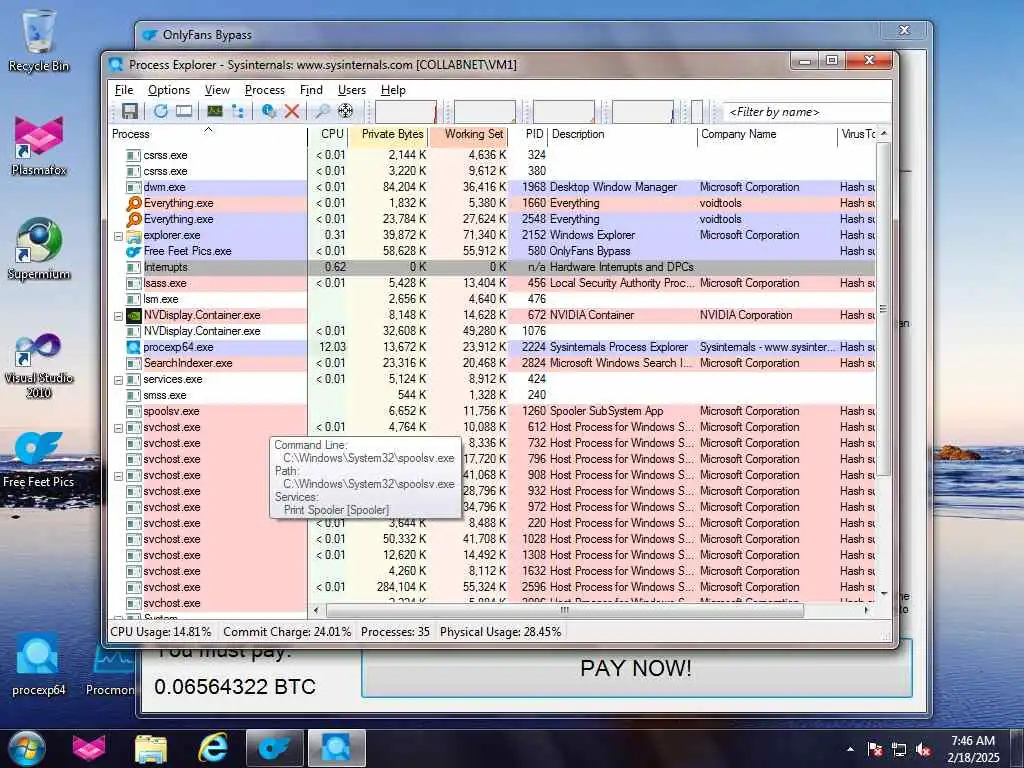This screenshot has height=768, width=1024.
Task: Click the PAY NOW! button
Action: point(636,668)
